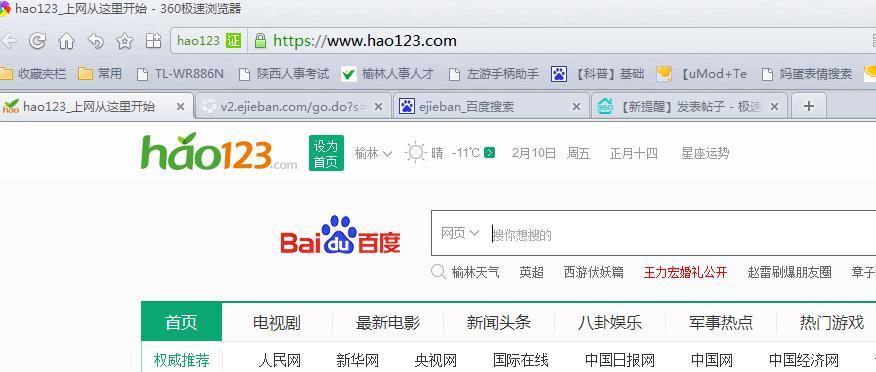Screen dimensions: 876x372
Task: Open the grid apps icon in toolbar
Action: click(x=153, y=41)
